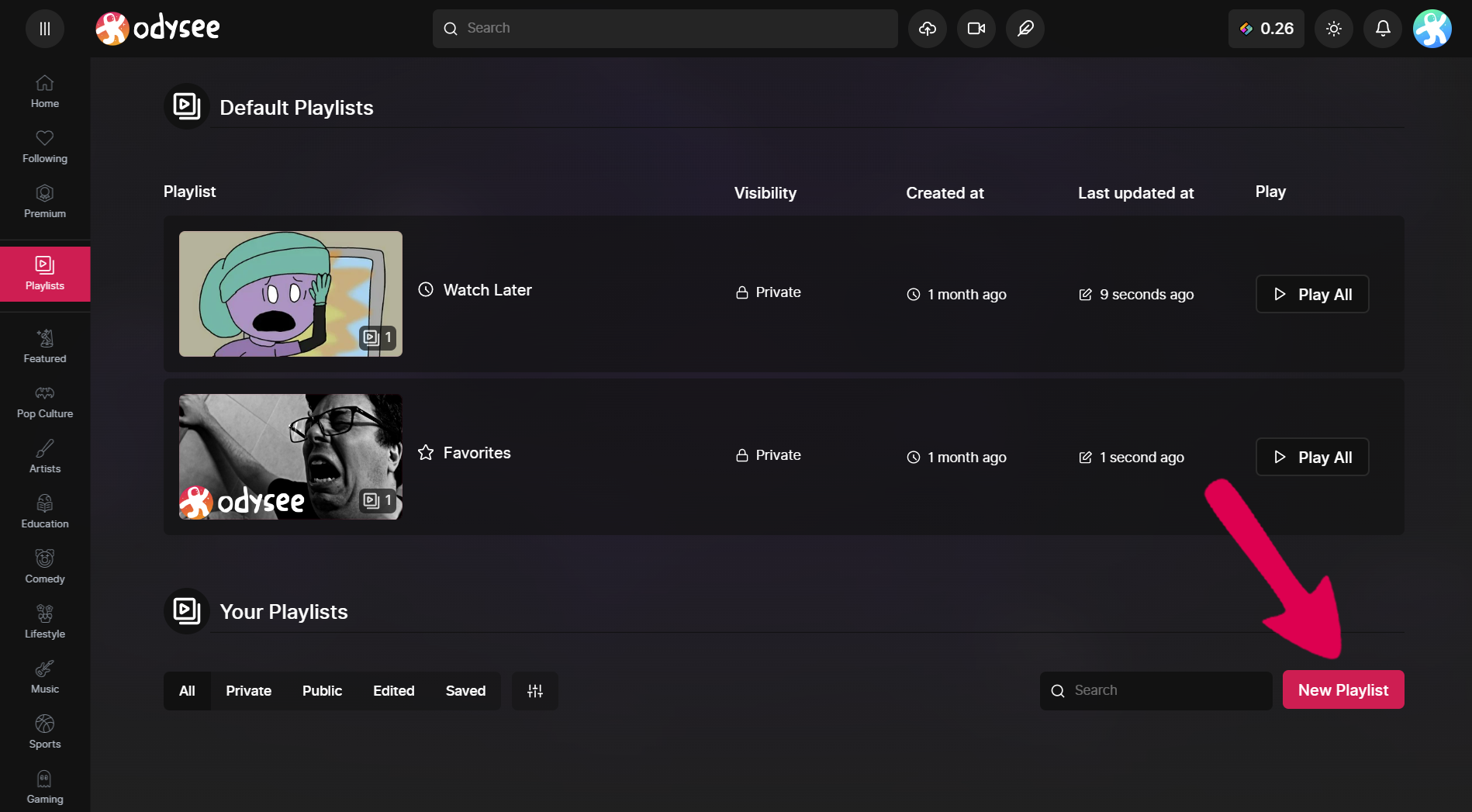Go to Home in sidebar

point(45,92)
